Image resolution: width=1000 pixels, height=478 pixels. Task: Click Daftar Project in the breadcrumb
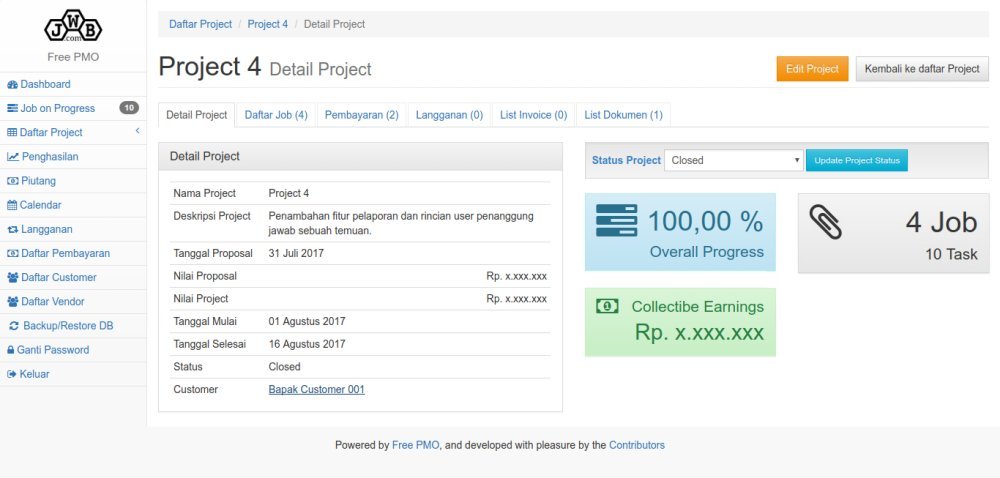200,24
